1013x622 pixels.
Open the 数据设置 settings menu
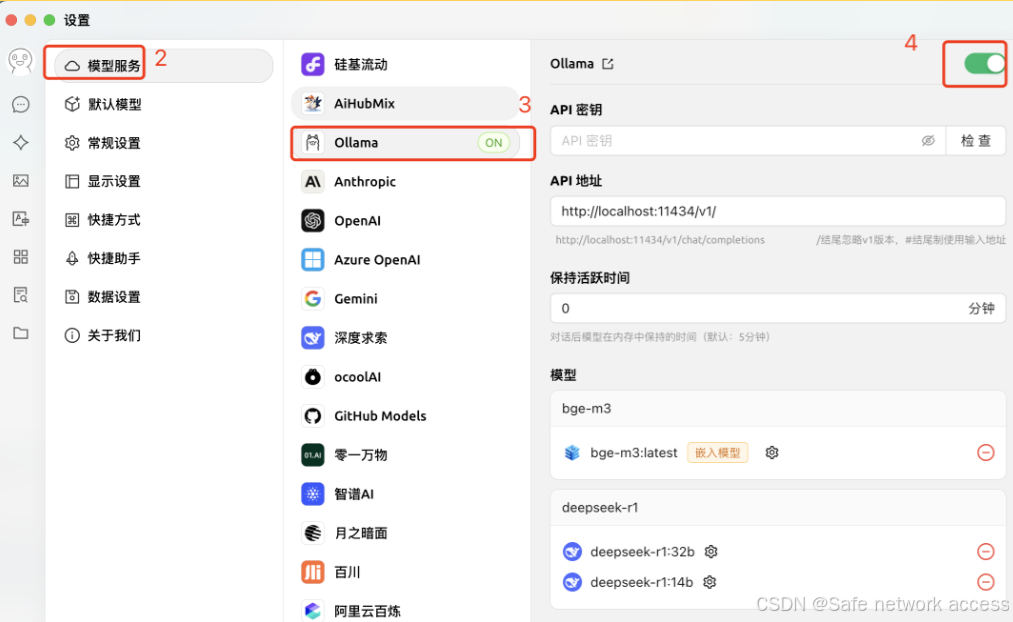[x=164, y=296]
